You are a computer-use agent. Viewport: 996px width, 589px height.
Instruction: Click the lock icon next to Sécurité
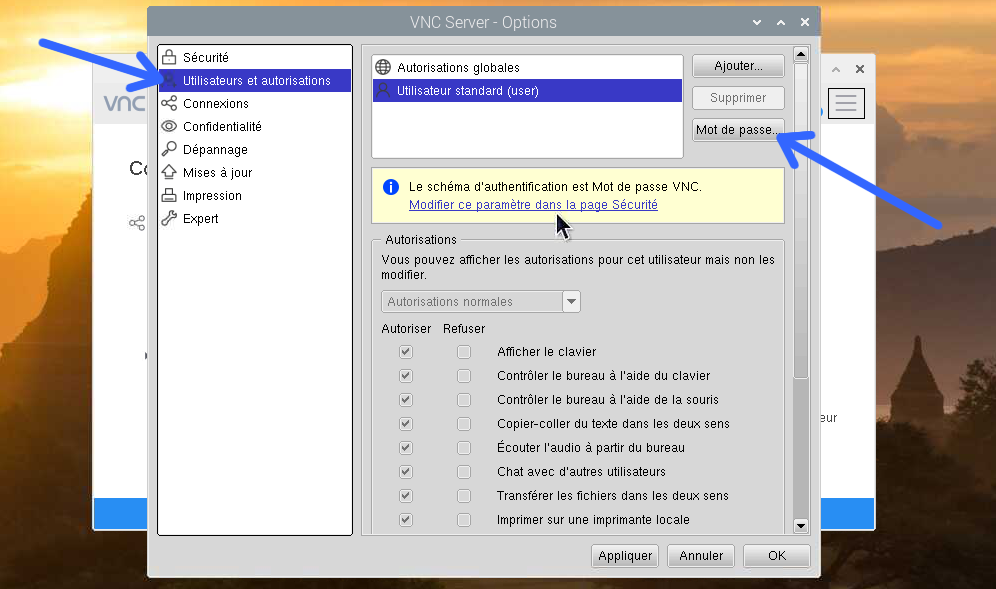(x=169, y=57)
